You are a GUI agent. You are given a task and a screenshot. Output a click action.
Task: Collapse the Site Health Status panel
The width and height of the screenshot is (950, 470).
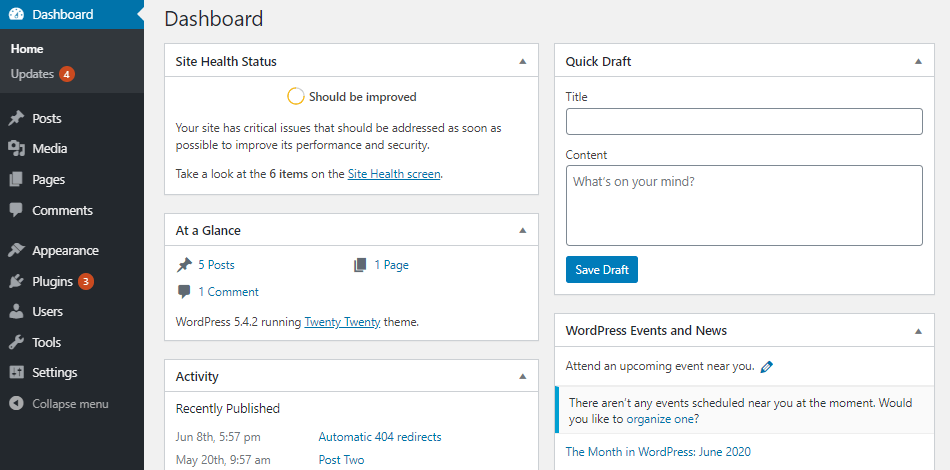[x=523, y=61]
